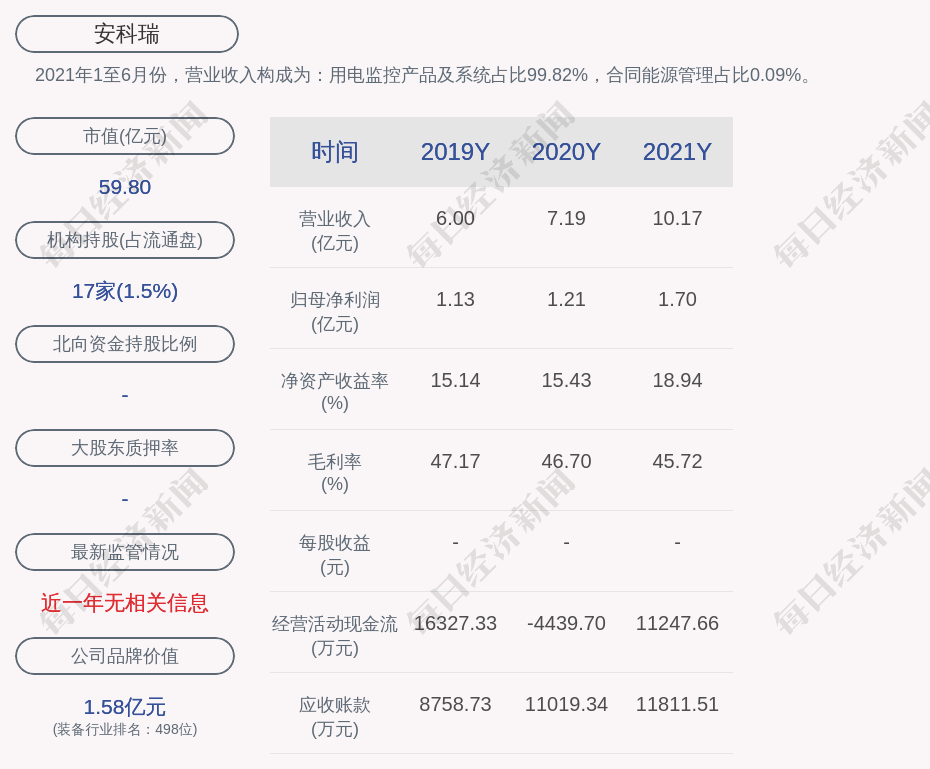Select the 大股东质押率 pill label
930x769 pixels.
[125, 448]
